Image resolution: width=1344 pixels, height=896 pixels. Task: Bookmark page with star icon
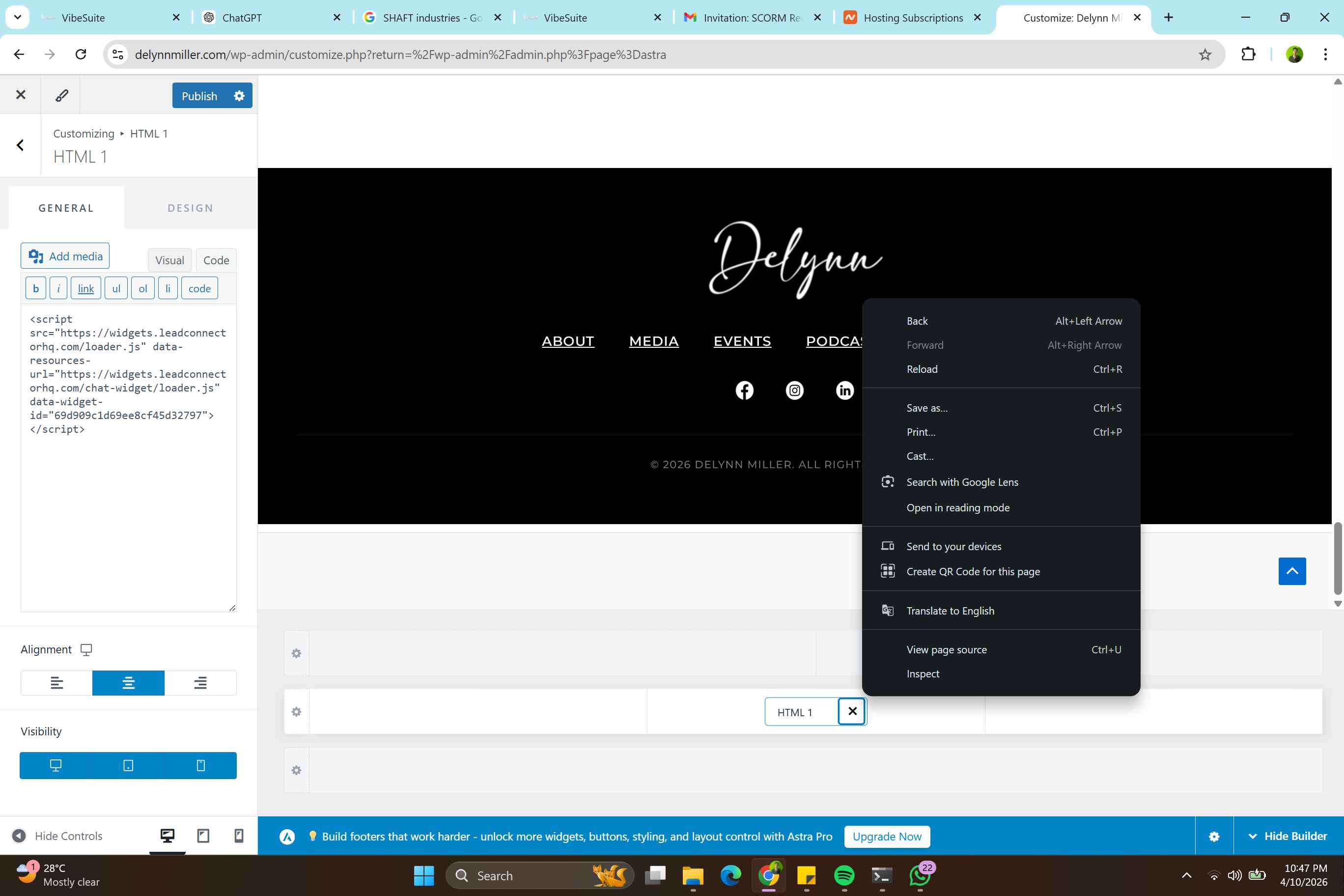[x=1205, y=55]
